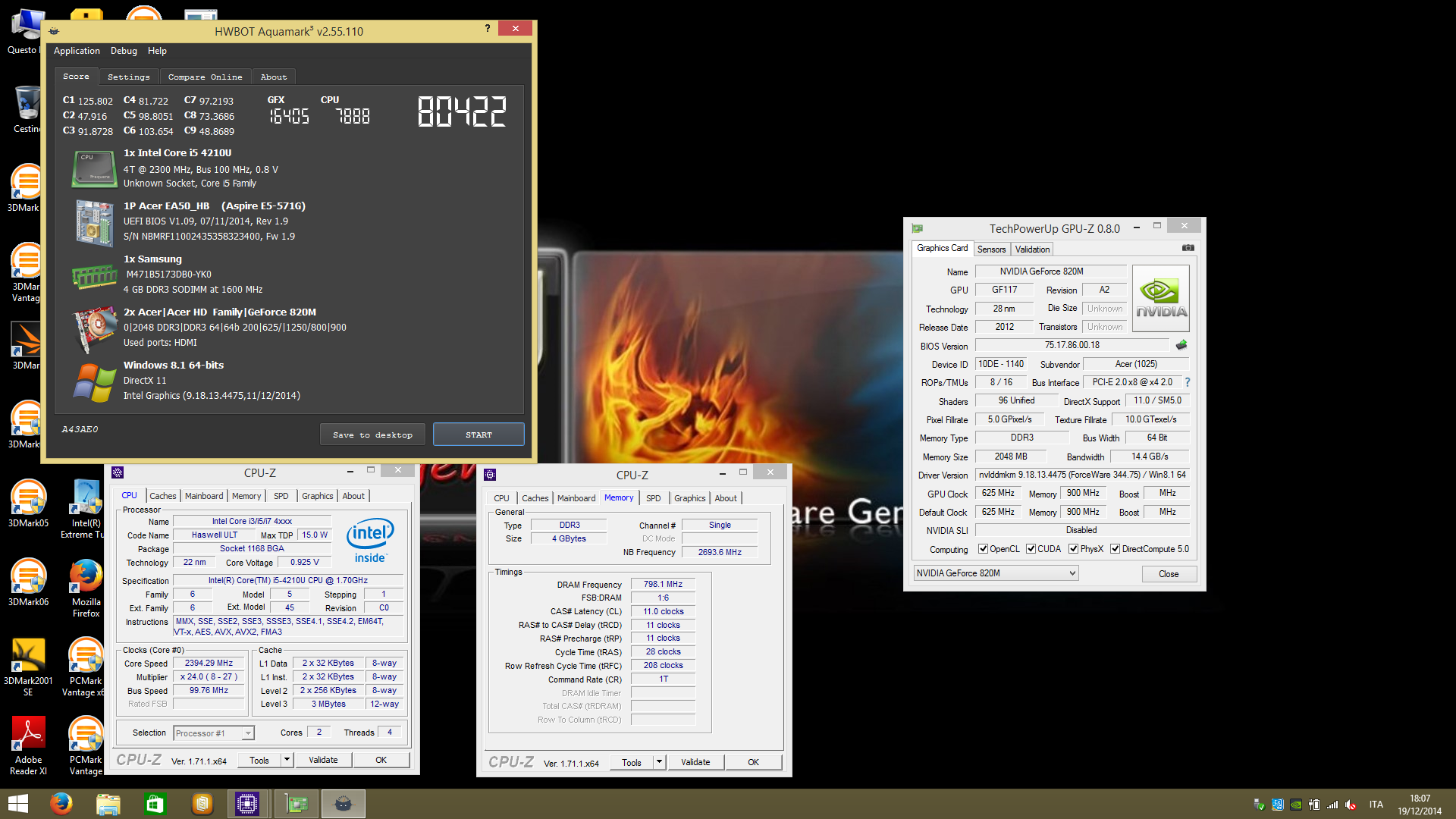Image resolution: width=1456 pixels, height=819 pixels.
Task: Open 3DMark2001 SE desktop shortcut
Action: pos(28,667)
